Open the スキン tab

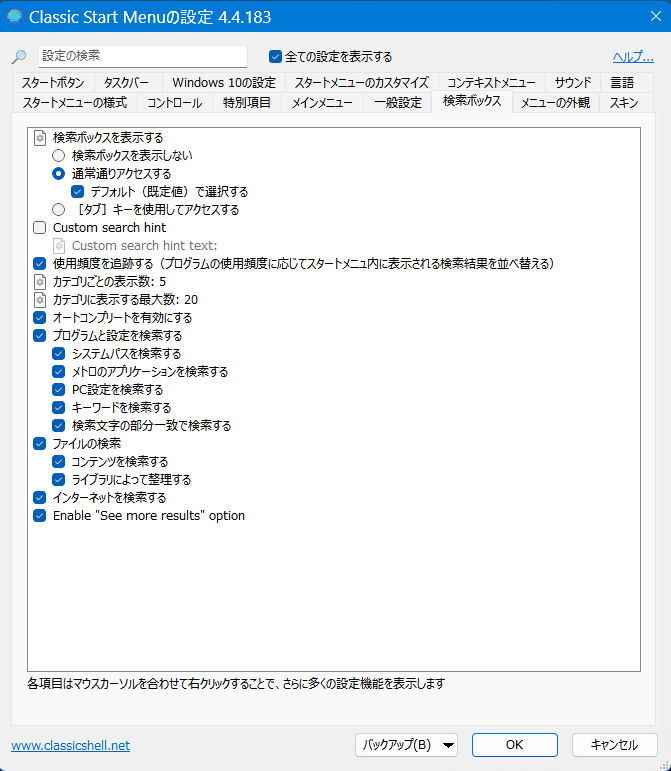[624, 103]
